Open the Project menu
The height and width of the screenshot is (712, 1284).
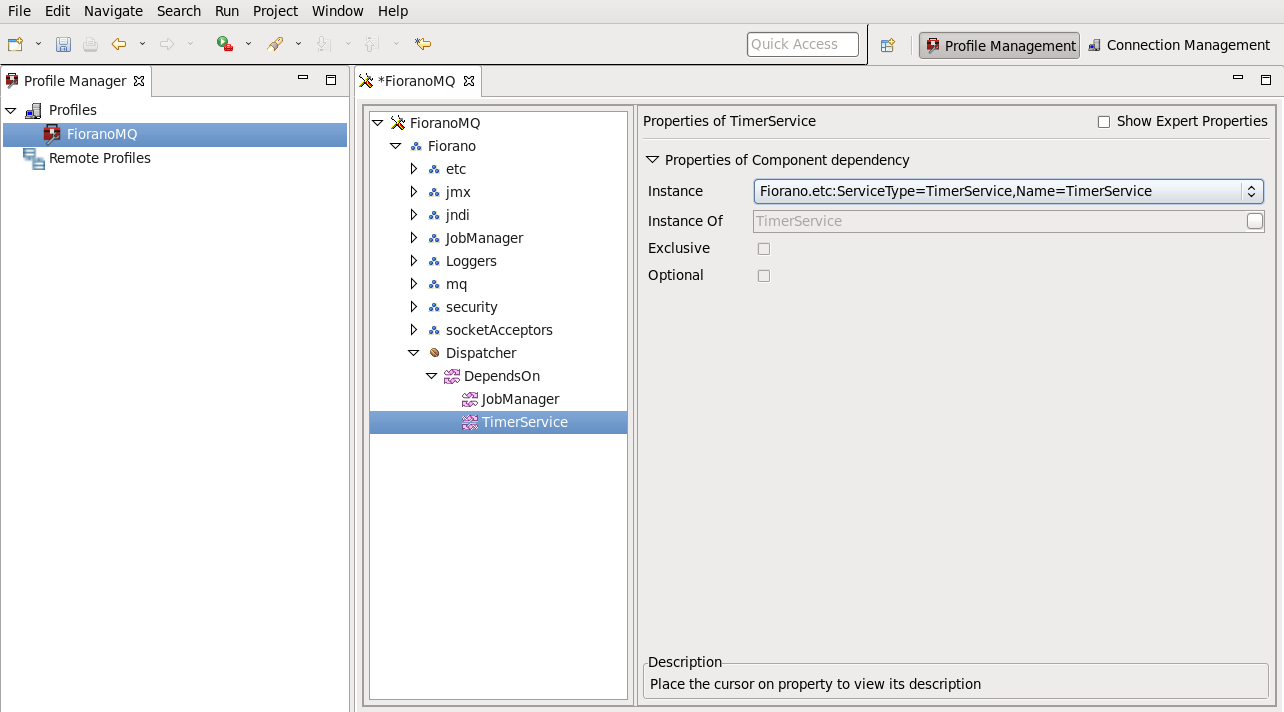[x=275, y=11]
